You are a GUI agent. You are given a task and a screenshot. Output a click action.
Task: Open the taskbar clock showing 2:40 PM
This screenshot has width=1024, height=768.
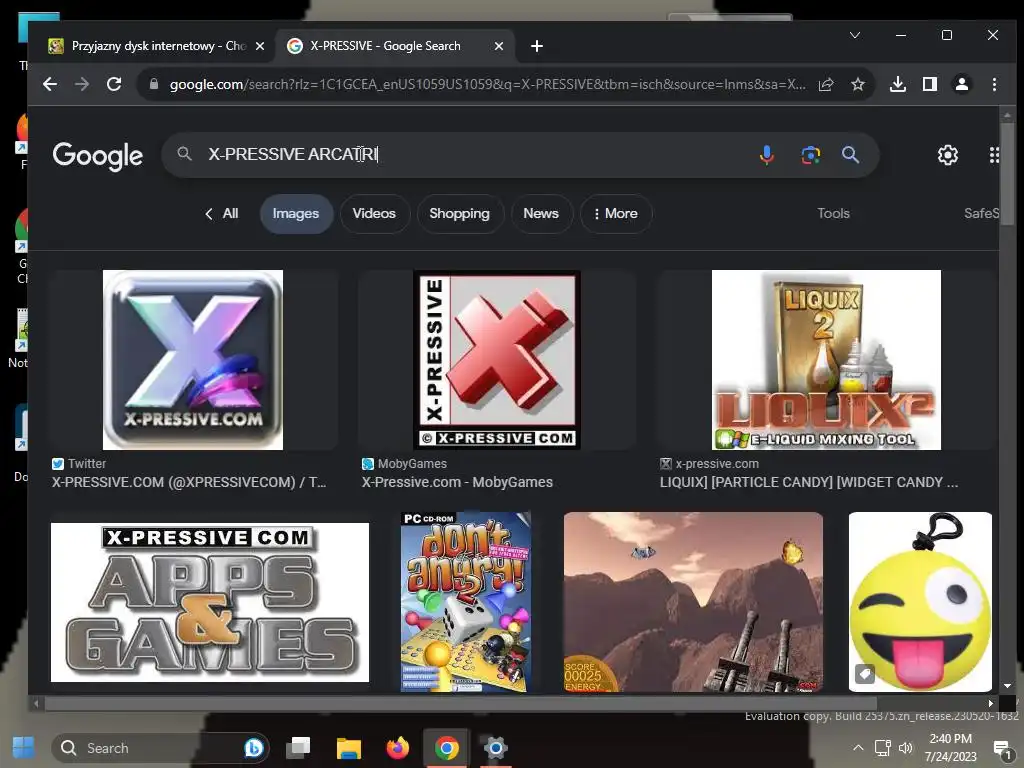(x=950, y=748)
